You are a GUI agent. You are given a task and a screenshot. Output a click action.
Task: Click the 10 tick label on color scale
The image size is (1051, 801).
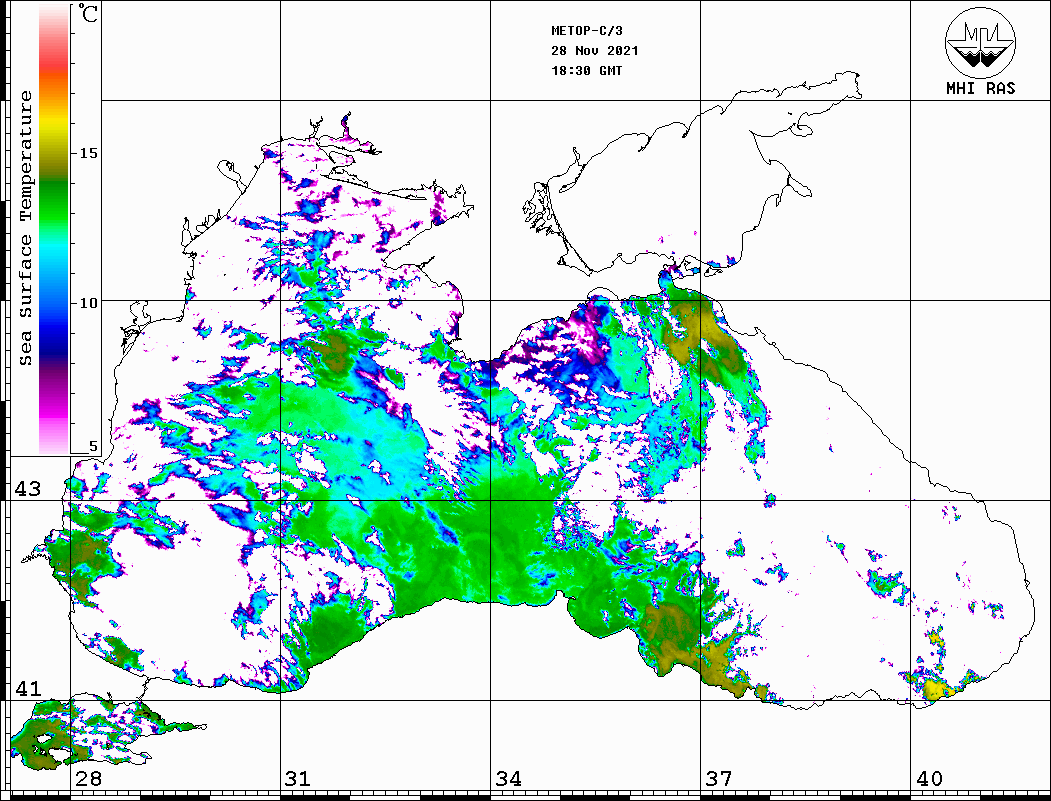[88, 303]
